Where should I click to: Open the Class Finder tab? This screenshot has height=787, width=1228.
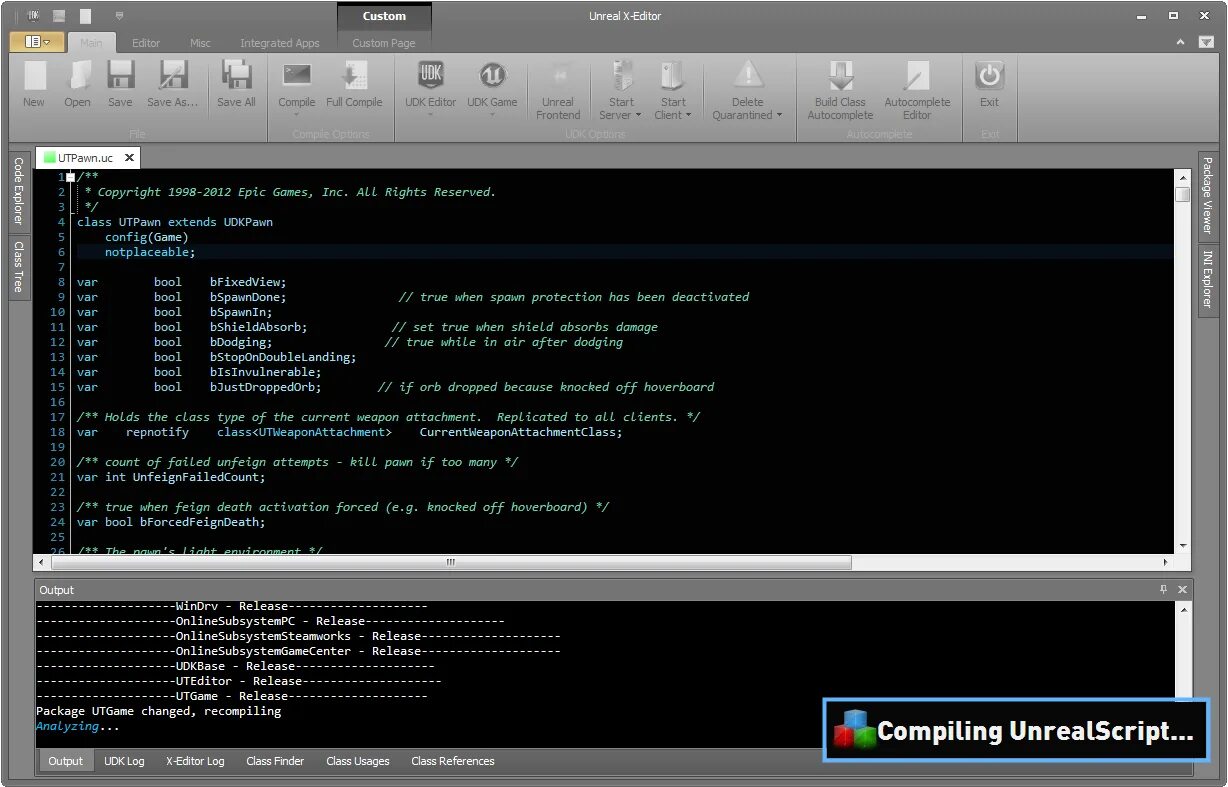tap(275, 761)
